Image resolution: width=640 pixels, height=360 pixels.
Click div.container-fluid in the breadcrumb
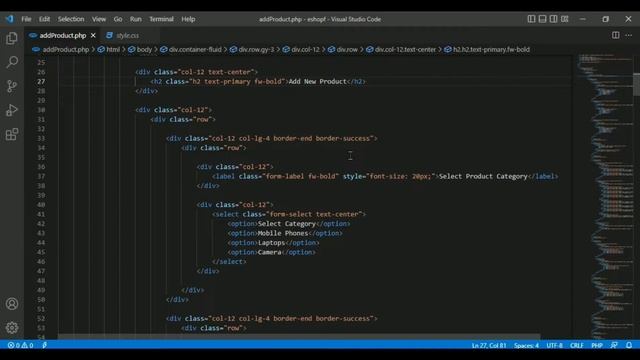[195, 49]
